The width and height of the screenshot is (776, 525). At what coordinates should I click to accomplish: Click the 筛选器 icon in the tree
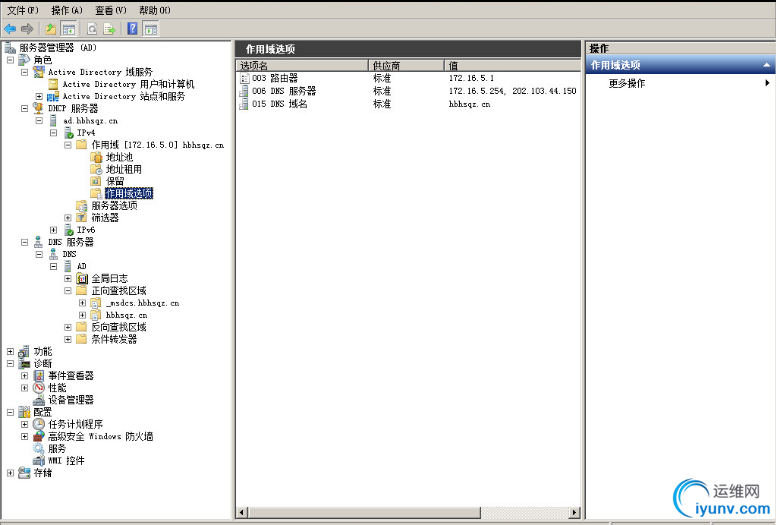point(82,218)
